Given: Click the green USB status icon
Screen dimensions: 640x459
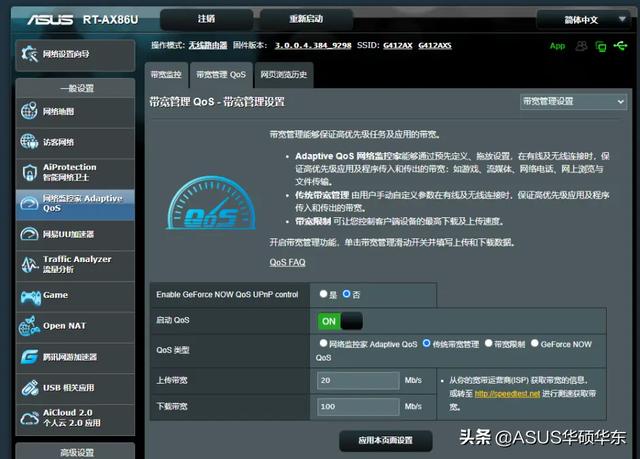Looking at the screenshot, I should coord(620,46).
